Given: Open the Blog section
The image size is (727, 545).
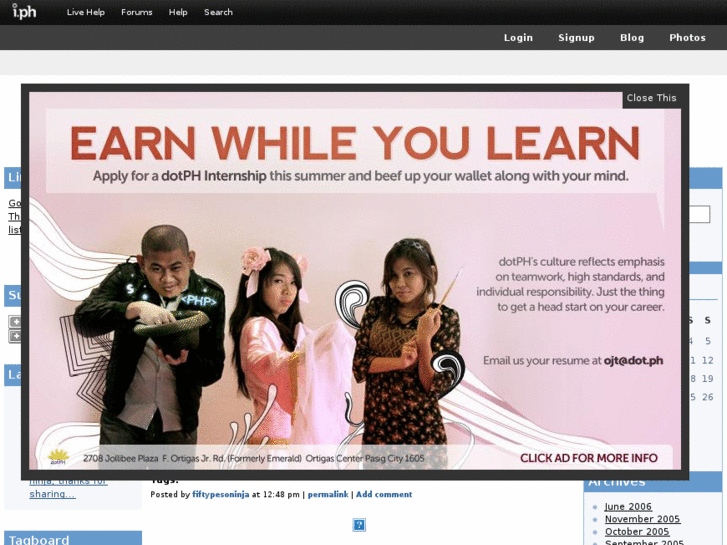Looking at the screenshot, I should [x=632, y=38].
